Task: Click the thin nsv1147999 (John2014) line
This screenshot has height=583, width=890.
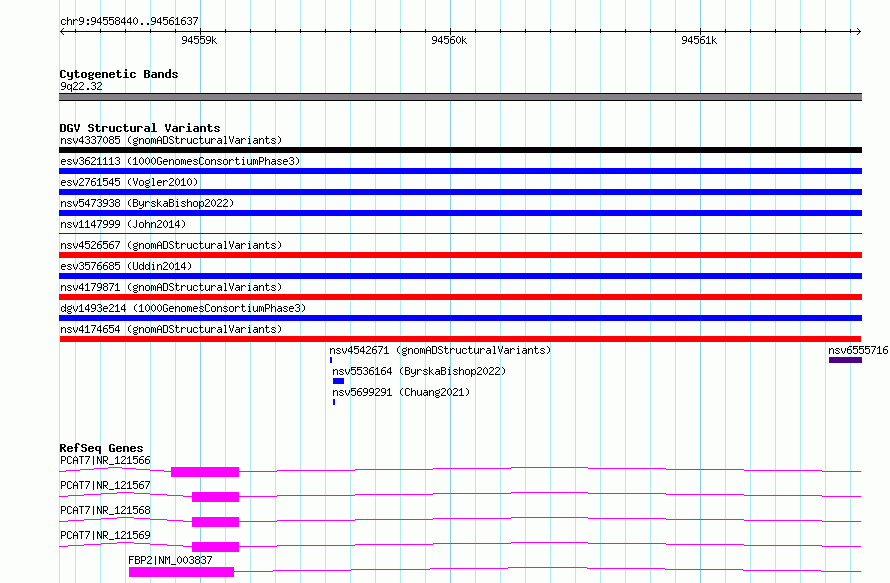Action: [x=460, y=233]
